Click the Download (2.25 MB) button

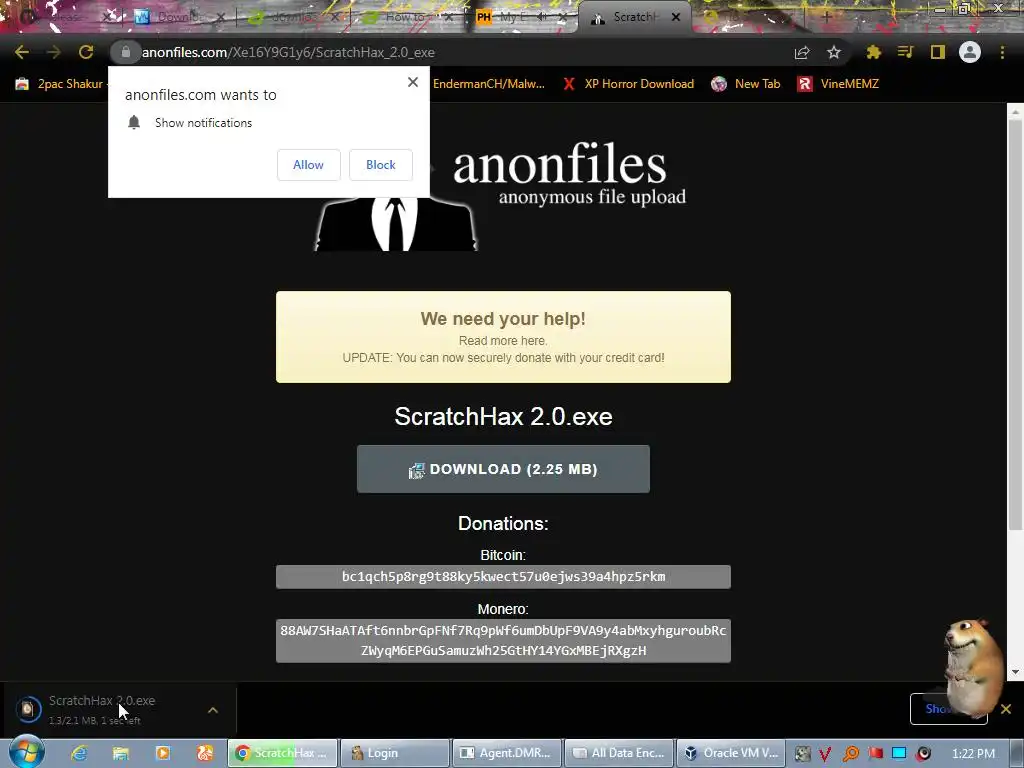pyautogui.click(x=503, y=469)
